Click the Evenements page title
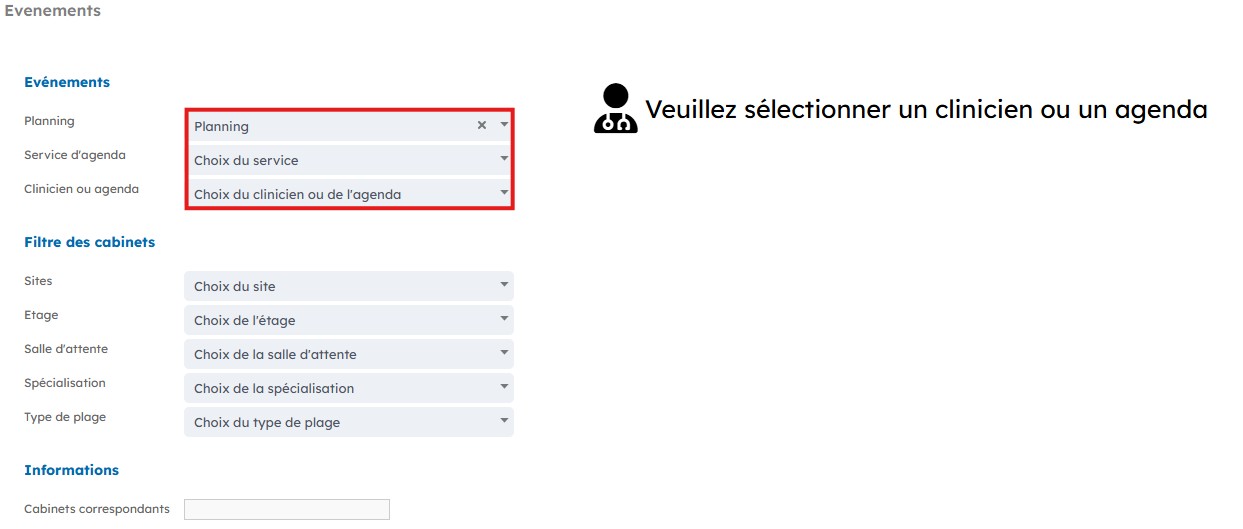The height and width of the screenshot is (529, 1243). click(52, 11)
